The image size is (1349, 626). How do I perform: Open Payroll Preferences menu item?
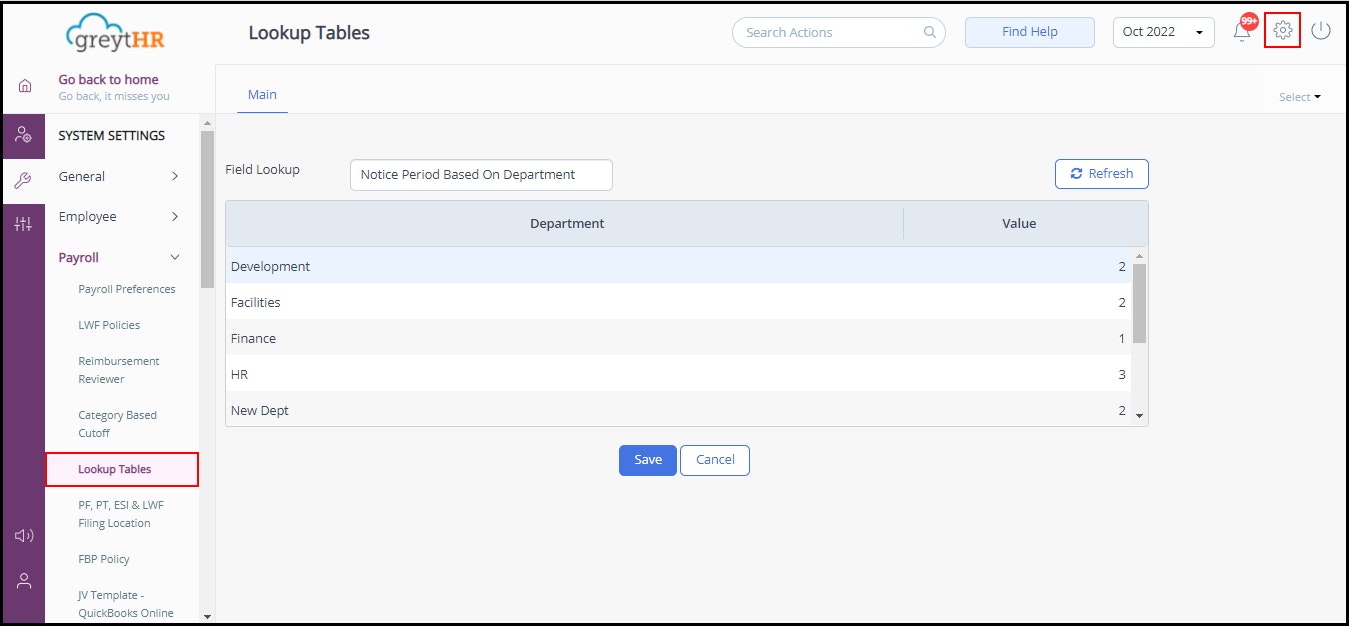click(x=127, y=289)
